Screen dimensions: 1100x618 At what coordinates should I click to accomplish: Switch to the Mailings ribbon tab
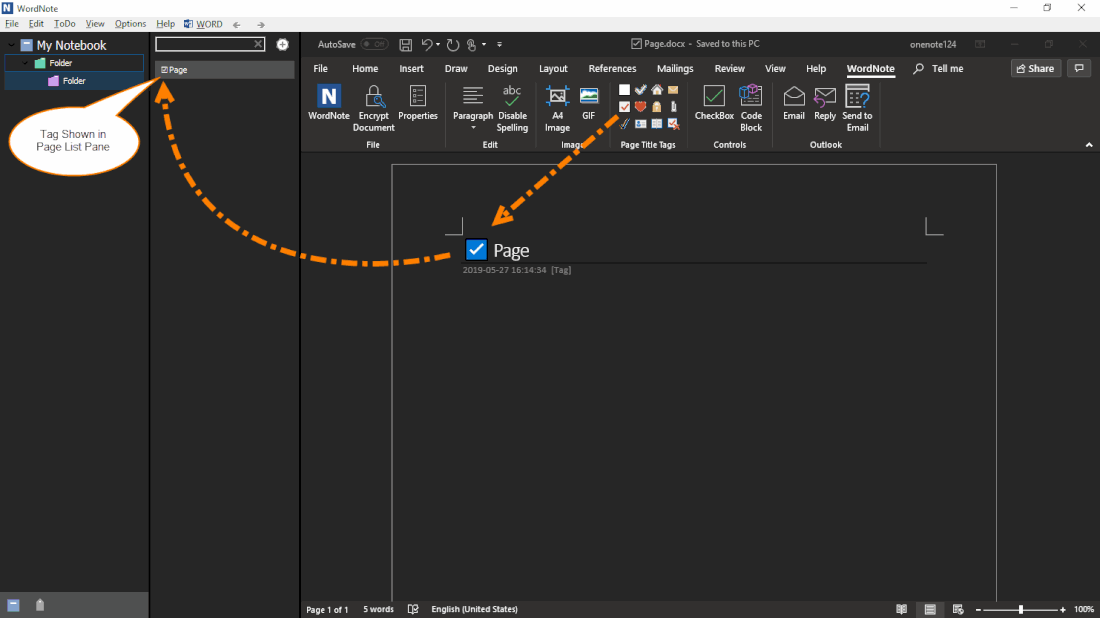(675, 68)
